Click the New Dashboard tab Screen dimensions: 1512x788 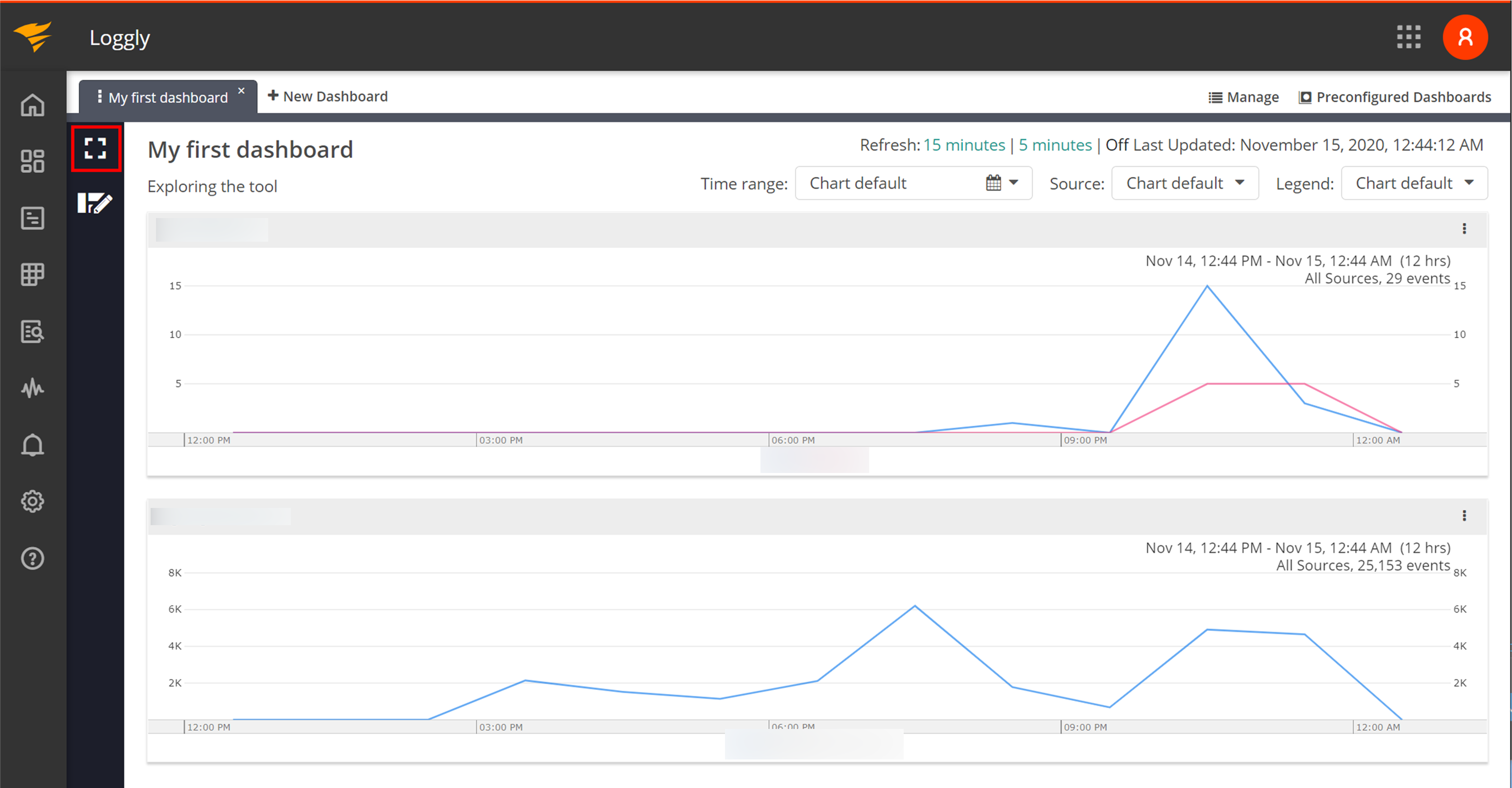pyautogui.click(x=327, y=96)
